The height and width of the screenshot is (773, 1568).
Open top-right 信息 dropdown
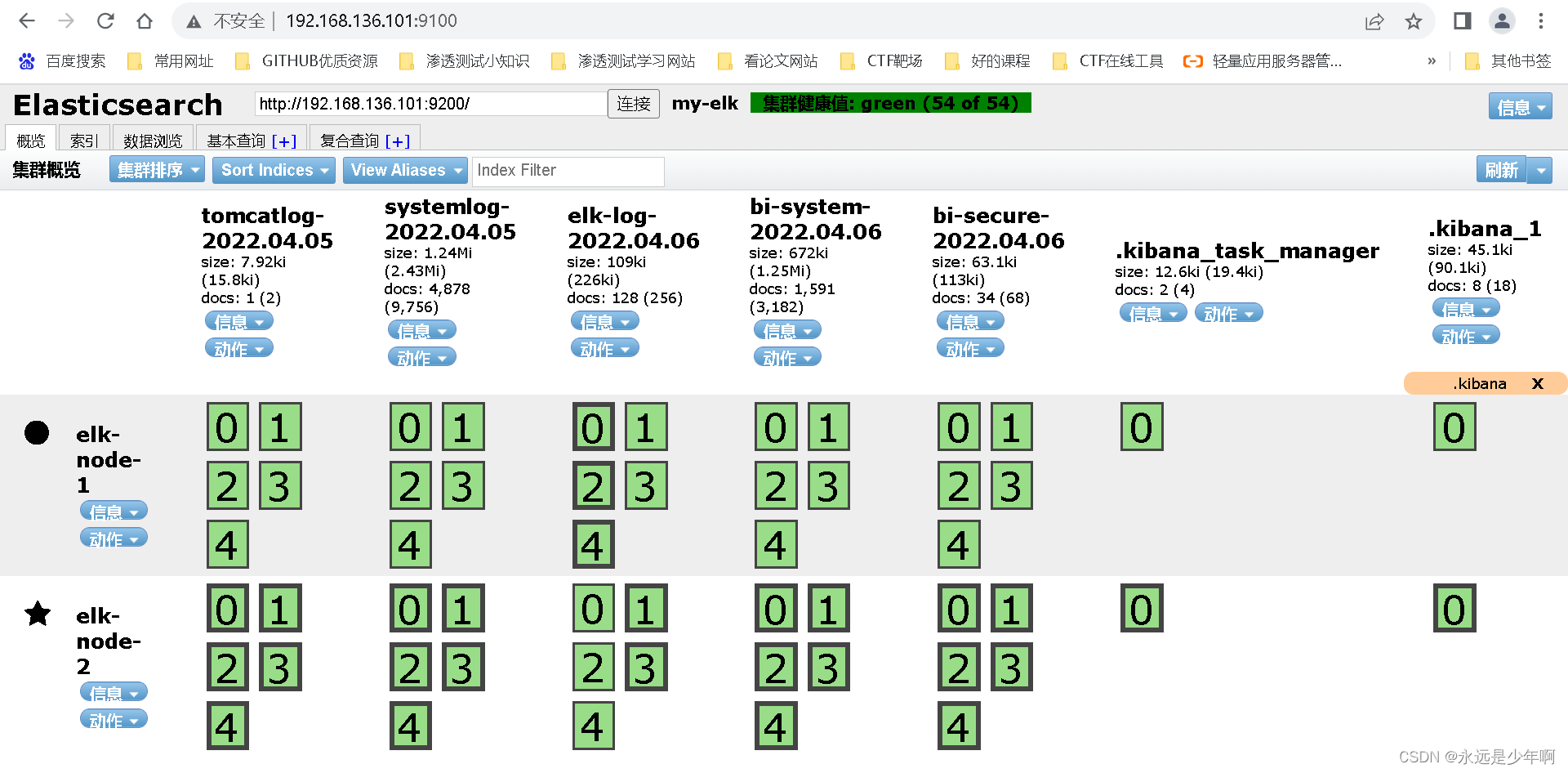click(x=1520, y=107)
